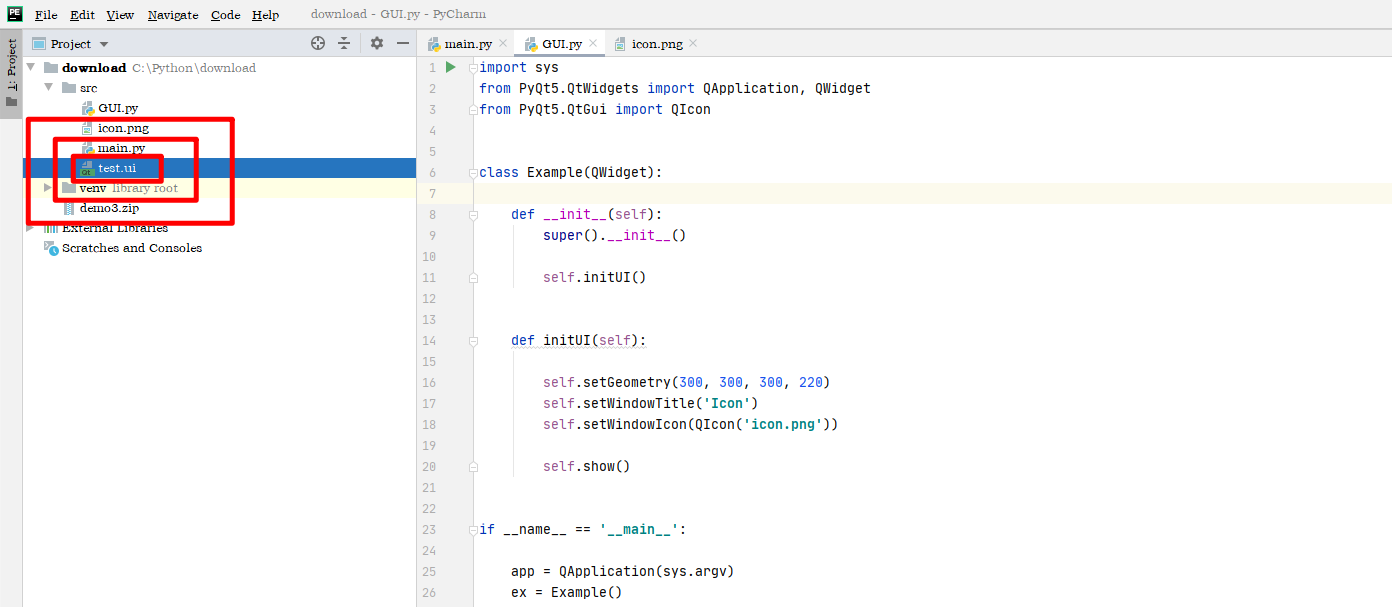1392x607 pixels.
Task: Open the View menu
Action: [120, 15]
